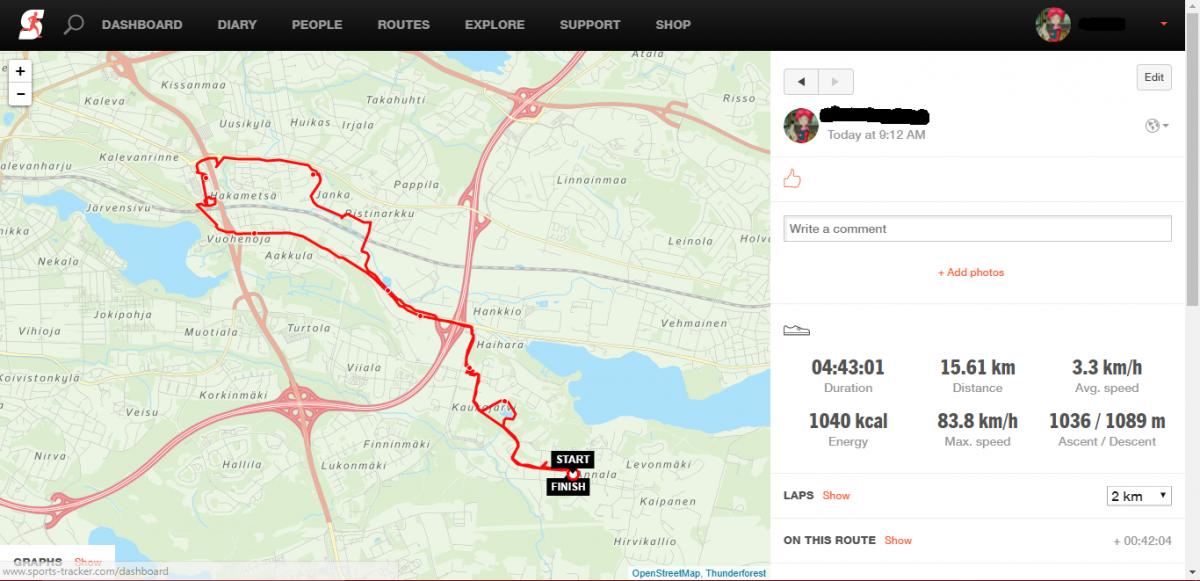Screen dimensions: 1200x581
Task: Open the lap distance 2 km dropdown
Action: [x=1138, y=496]
